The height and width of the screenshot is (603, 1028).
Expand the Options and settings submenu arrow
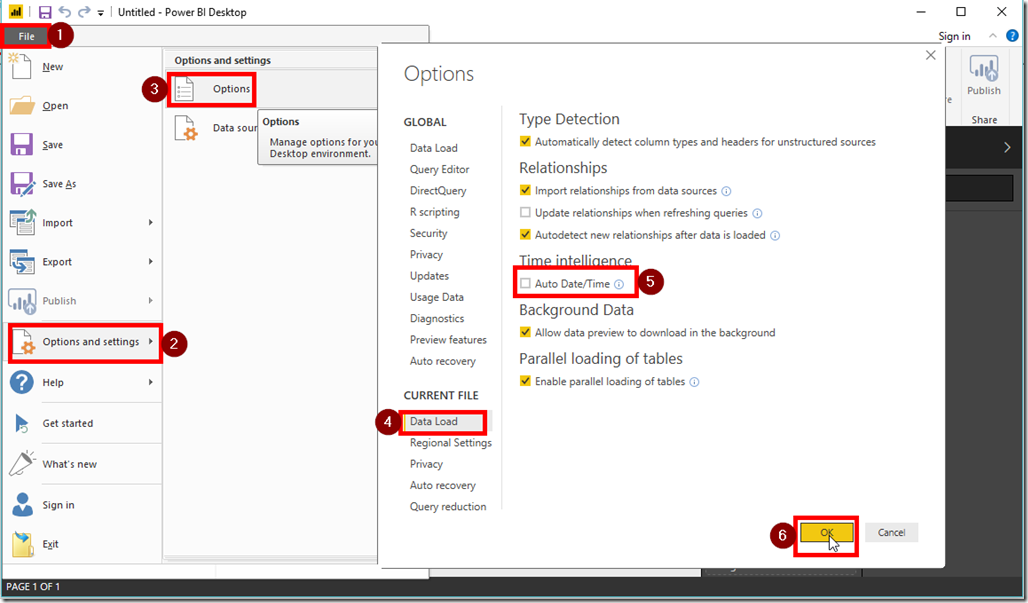pos(151,341)
